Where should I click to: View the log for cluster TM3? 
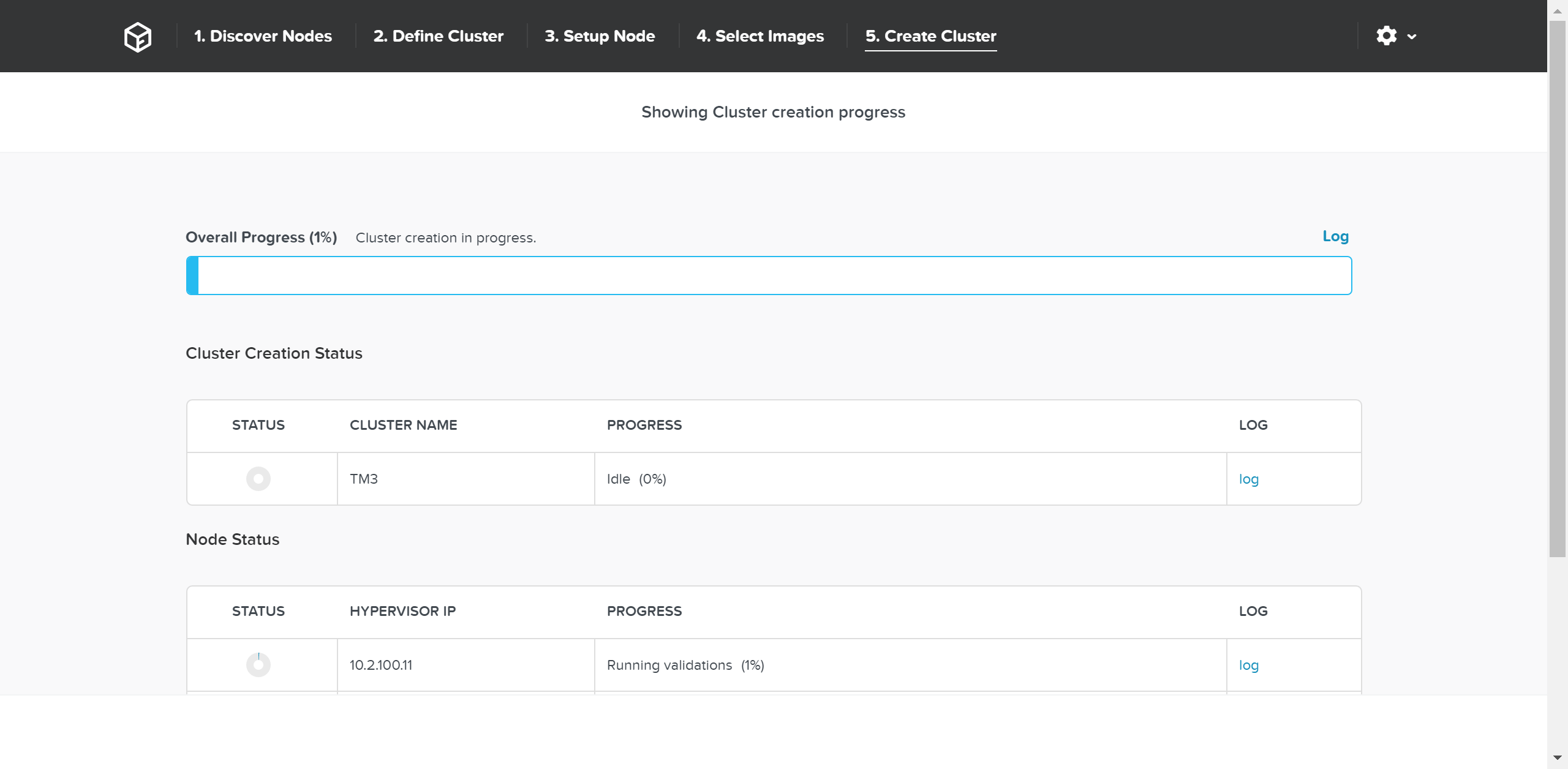point(1248,479)
